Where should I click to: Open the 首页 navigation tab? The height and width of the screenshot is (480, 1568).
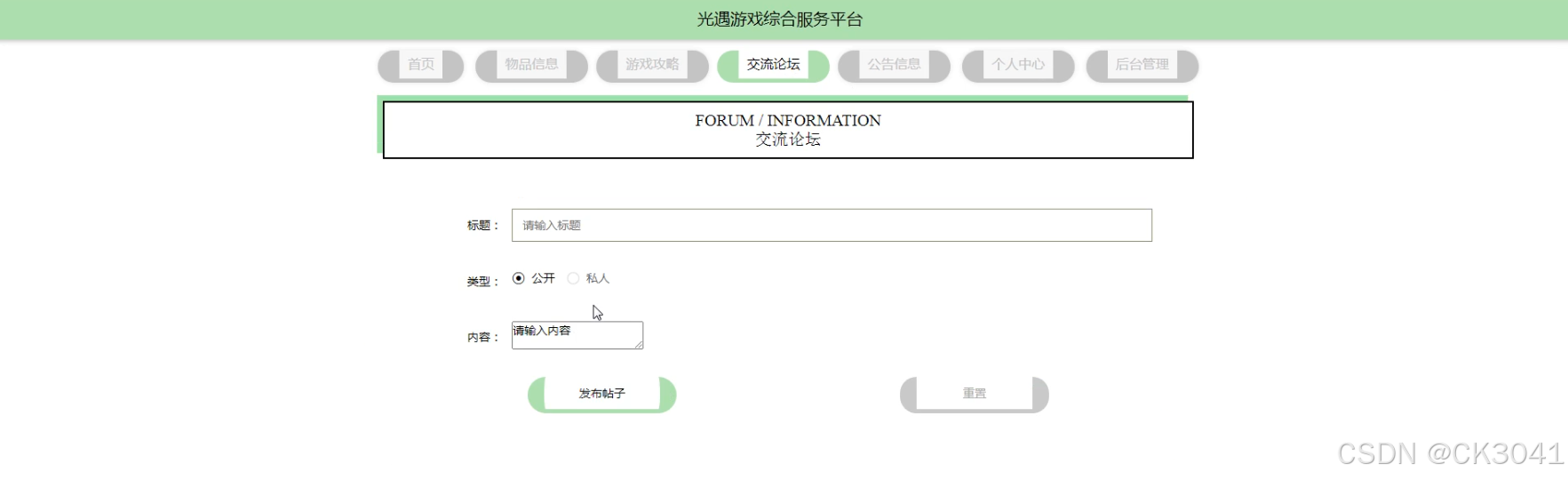(x=420, y=65)
